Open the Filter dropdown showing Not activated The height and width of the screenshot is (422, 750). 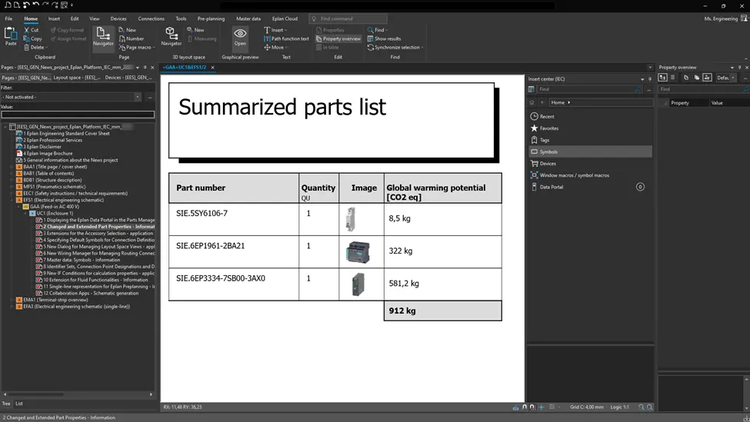click(x=76, y=97)
